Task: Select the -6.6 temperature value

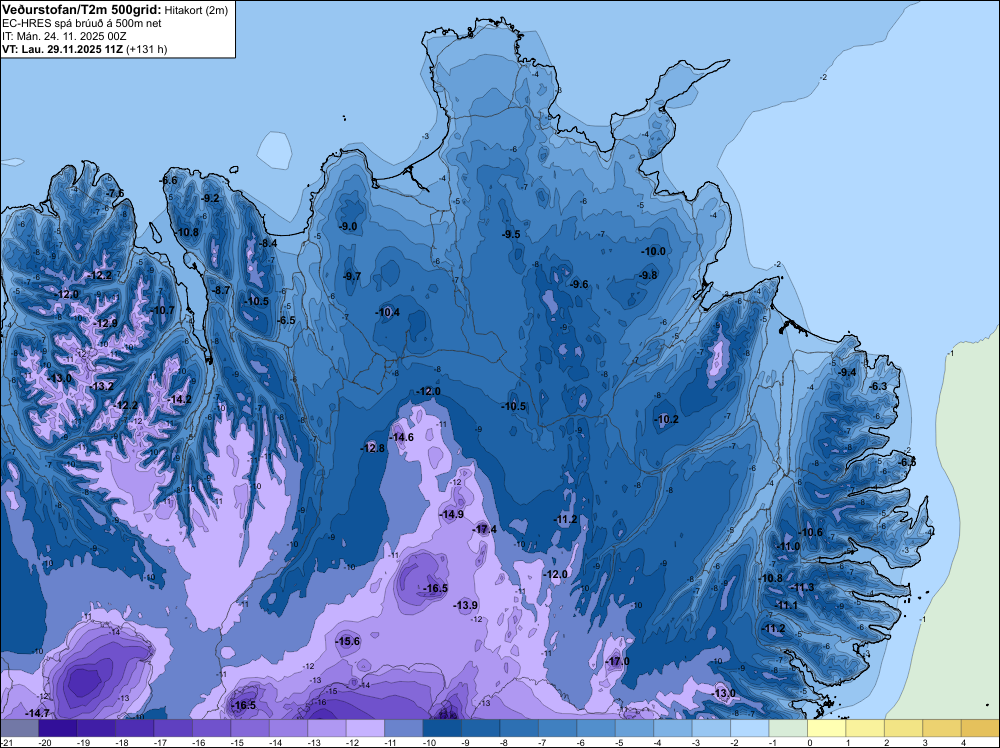Action: click(x=169, y=180)
